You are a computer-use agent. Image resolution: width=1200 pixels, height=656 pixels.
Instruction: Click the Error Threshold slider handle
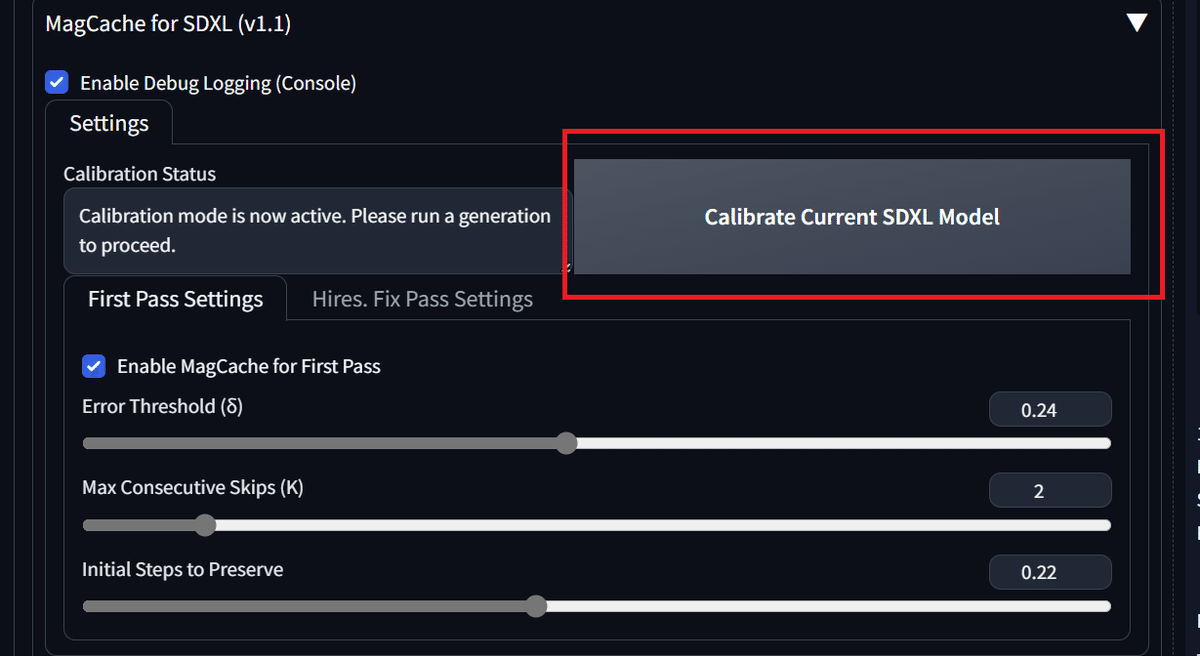[x=566, y=443]
